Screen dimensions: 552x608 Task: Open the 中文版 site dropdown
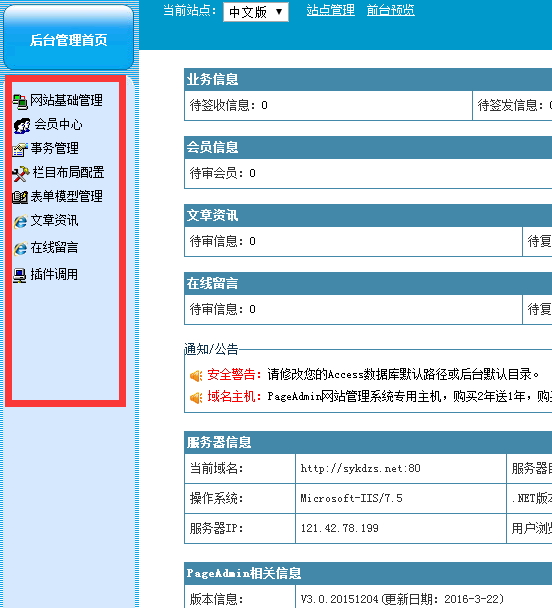point(256,12)
